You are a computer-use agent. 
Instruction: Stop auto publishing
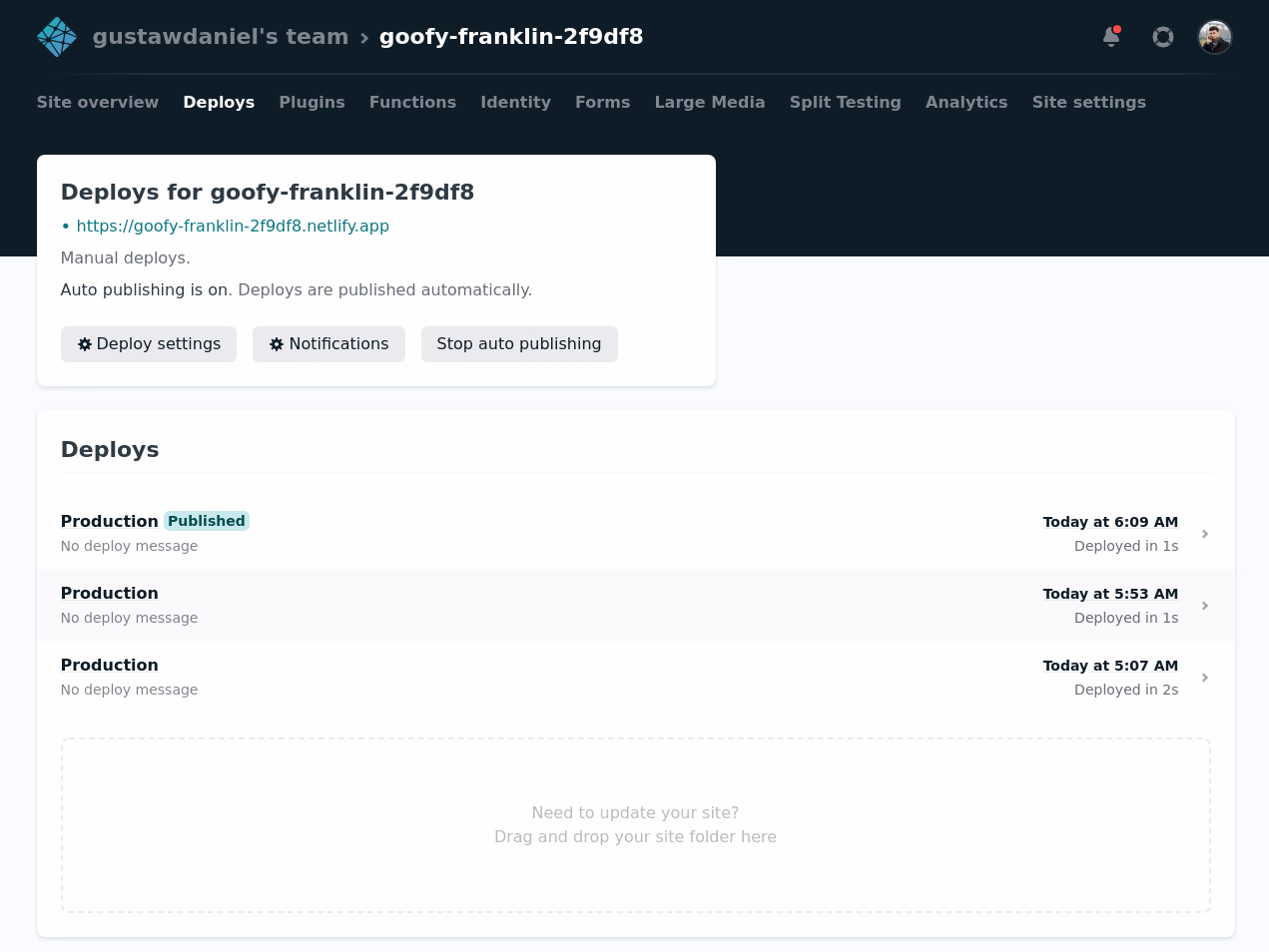click(519, 344)
